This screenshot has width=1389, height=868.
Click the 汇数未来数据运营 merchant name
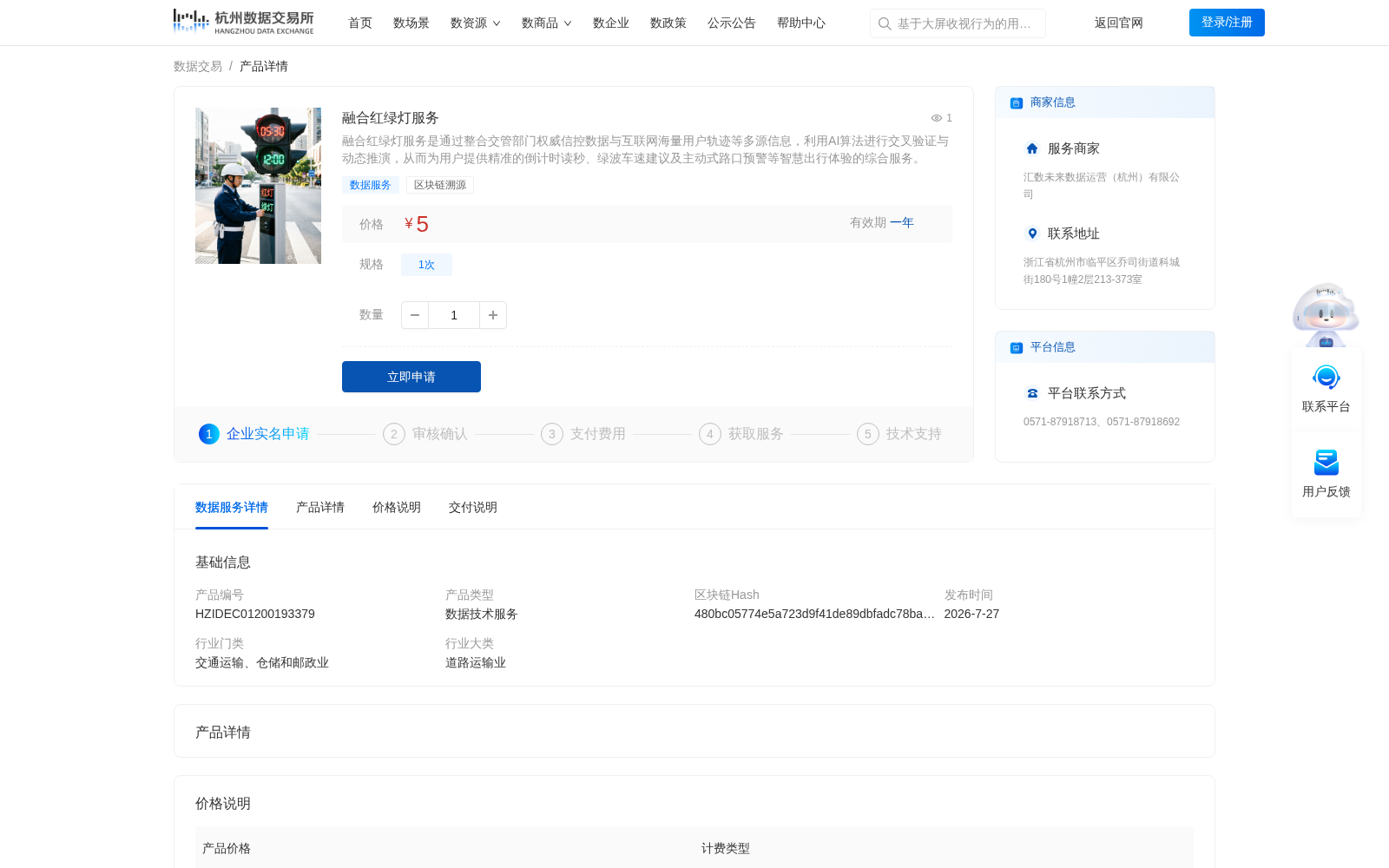pos(1102,186)
